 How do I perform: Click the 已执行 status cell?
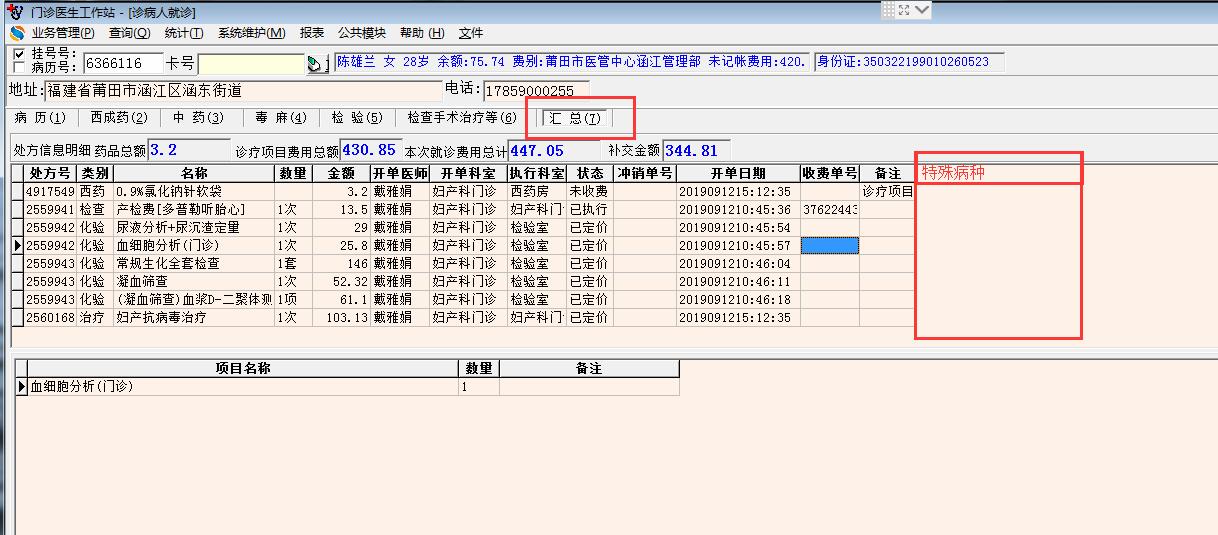(590, 209)
